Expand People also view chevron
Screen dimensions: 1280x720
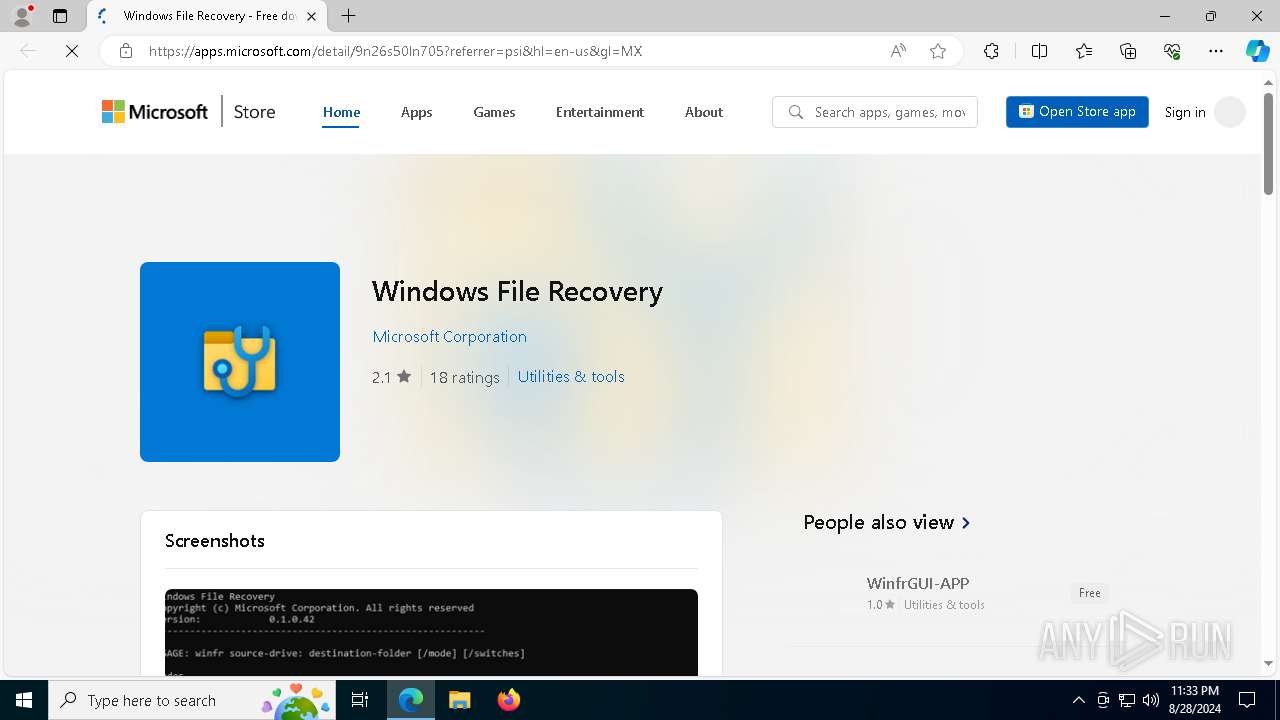tap(966, 523)
